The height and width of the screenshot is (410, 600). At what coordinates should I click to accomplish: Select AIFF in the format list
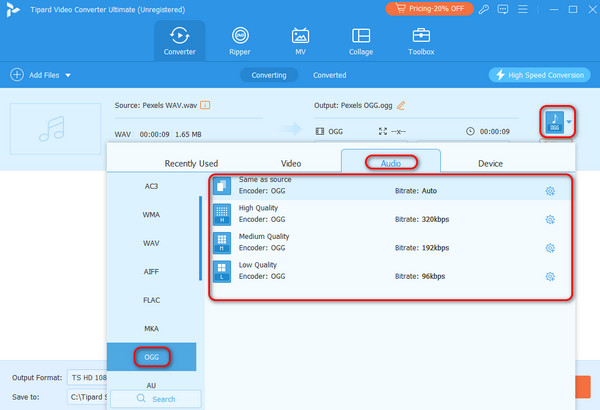[x=151, y=271]
